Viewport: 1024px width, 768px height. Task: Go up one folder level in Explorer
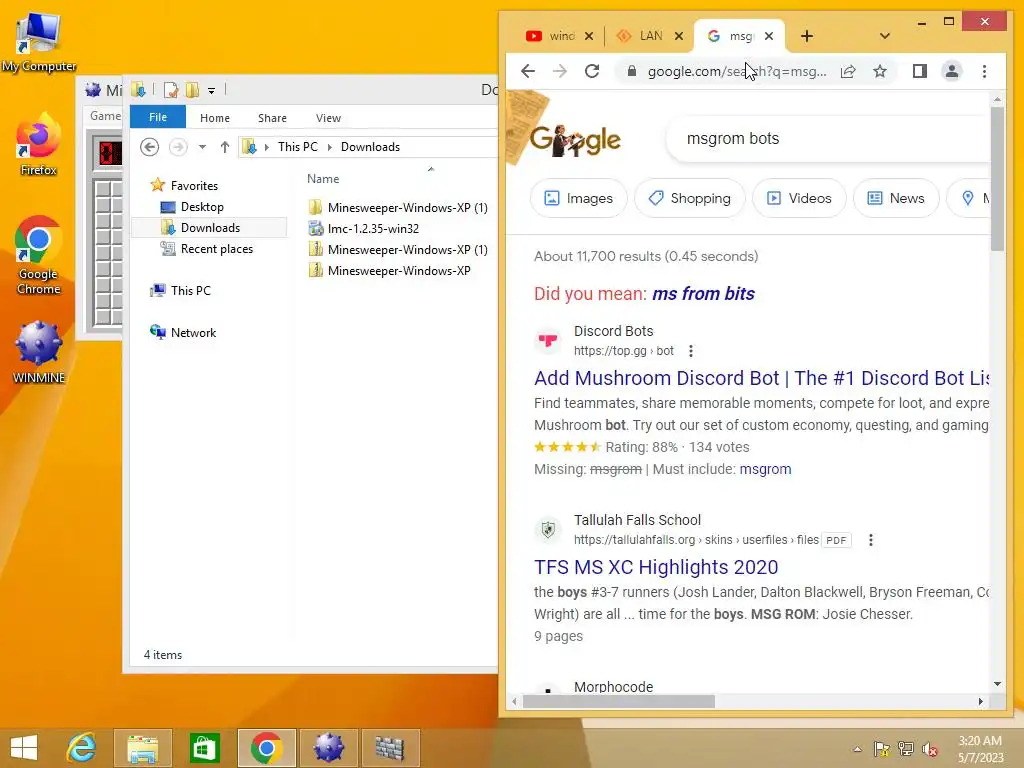[225, 147]
